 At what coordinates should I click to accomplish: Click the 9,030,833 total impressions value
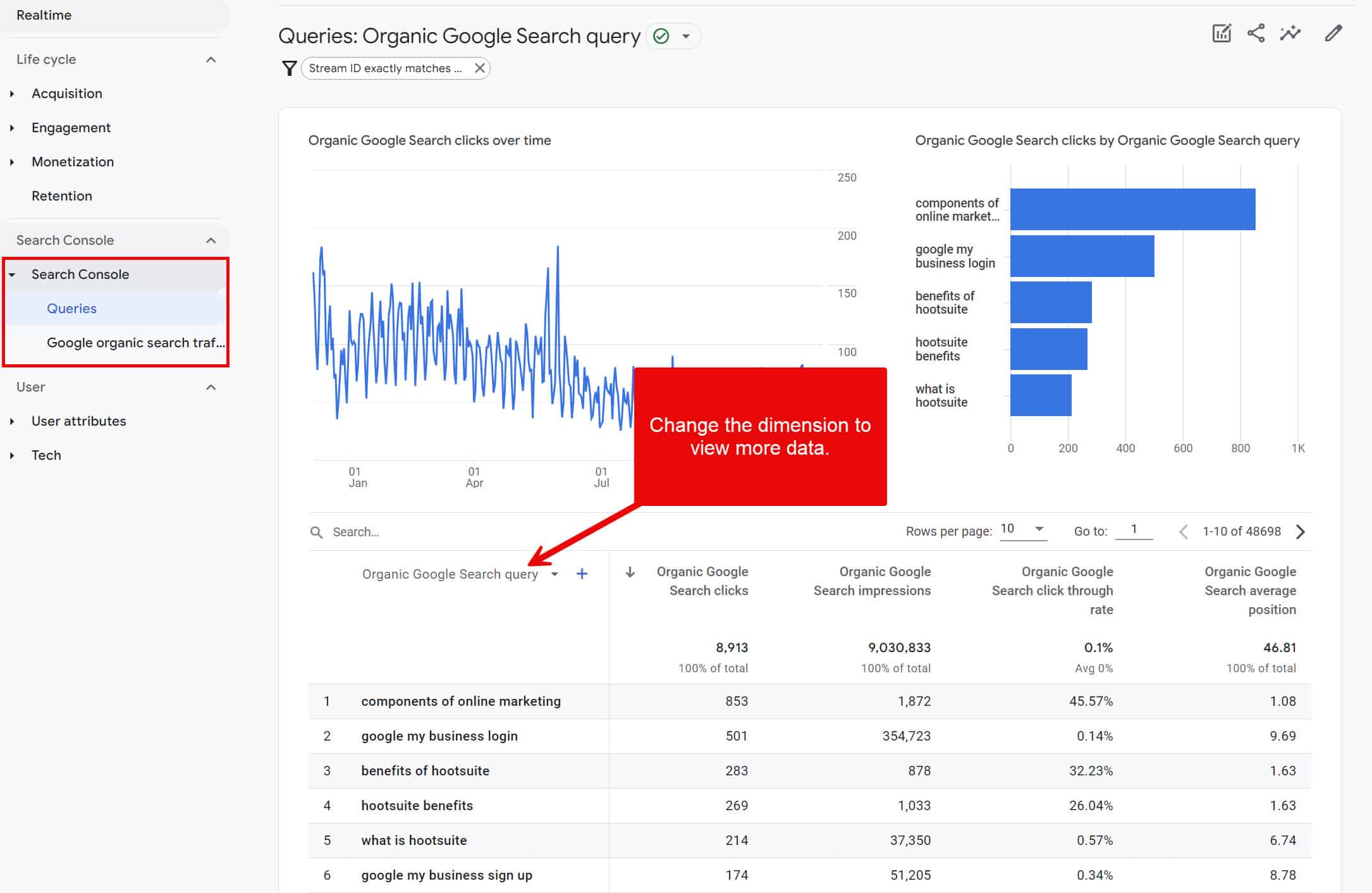coord(899,648)
